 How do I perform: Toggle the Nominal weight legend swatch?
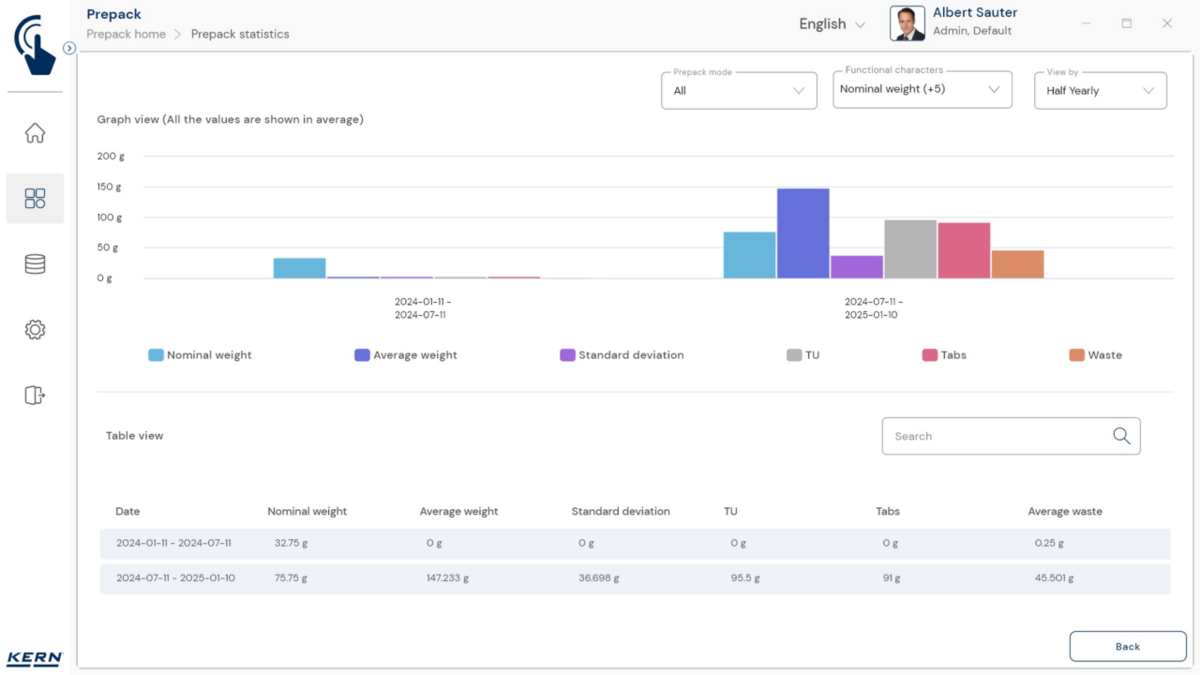click(156, 355)
